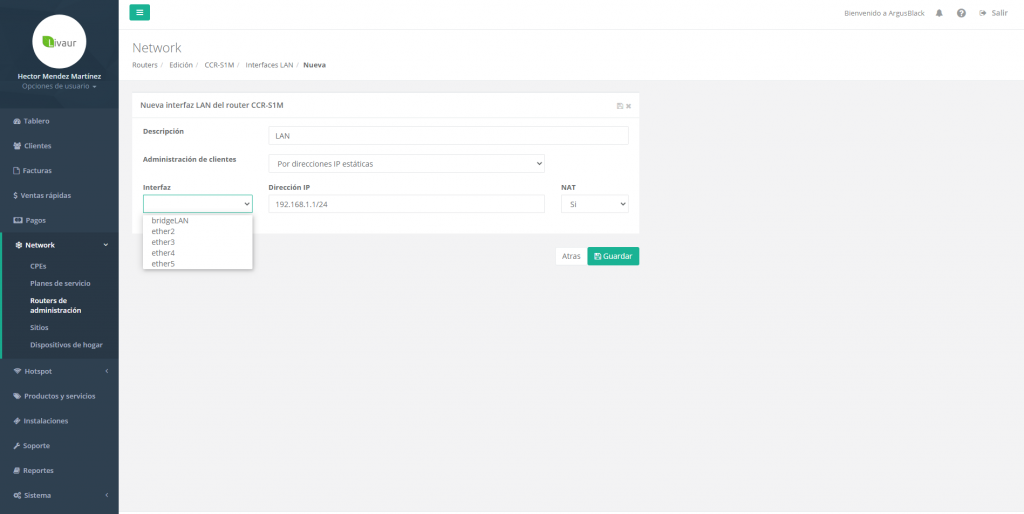Navigate to Edición breadcrumb
The width and height of the screenshot is (1024, 514).
181,65
